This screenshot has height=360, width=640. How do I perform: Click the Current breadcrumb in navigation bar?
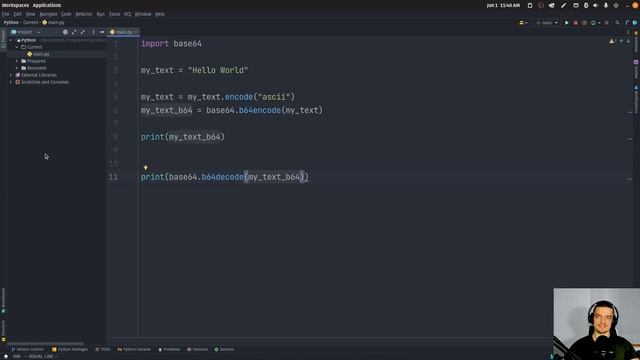(x=30, y=22)
